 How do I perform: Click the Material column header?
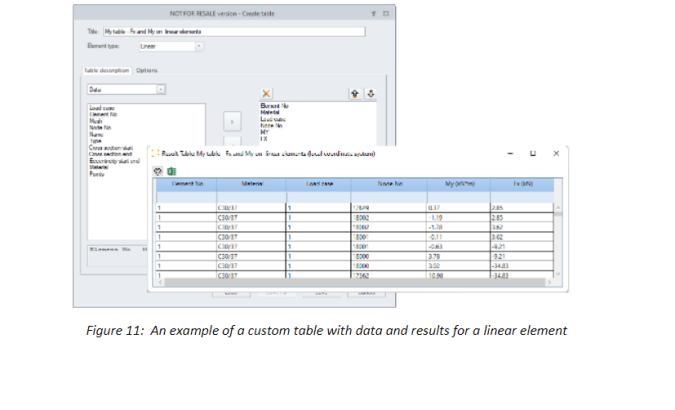point(252,184)
